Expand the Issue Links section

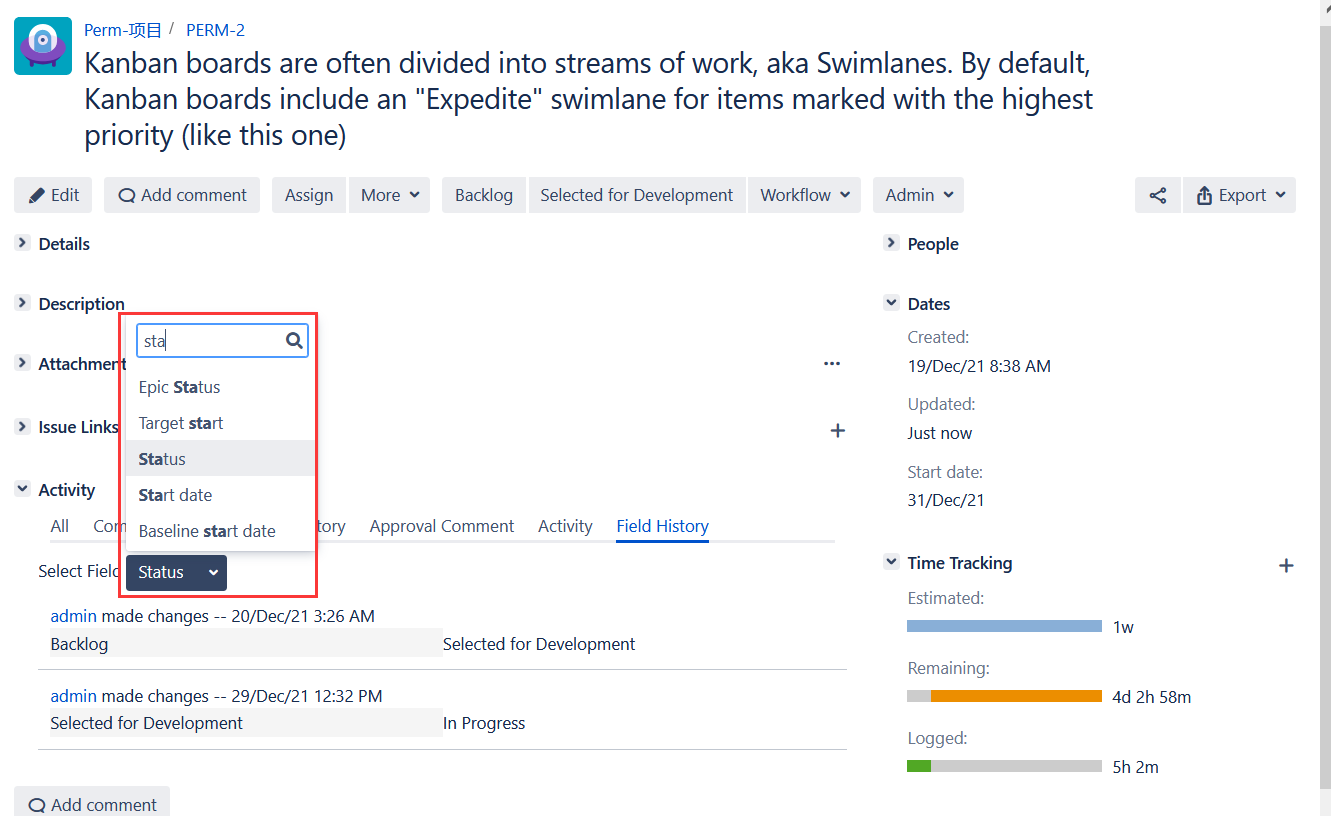pyautogui.click(x=22, y=427)
